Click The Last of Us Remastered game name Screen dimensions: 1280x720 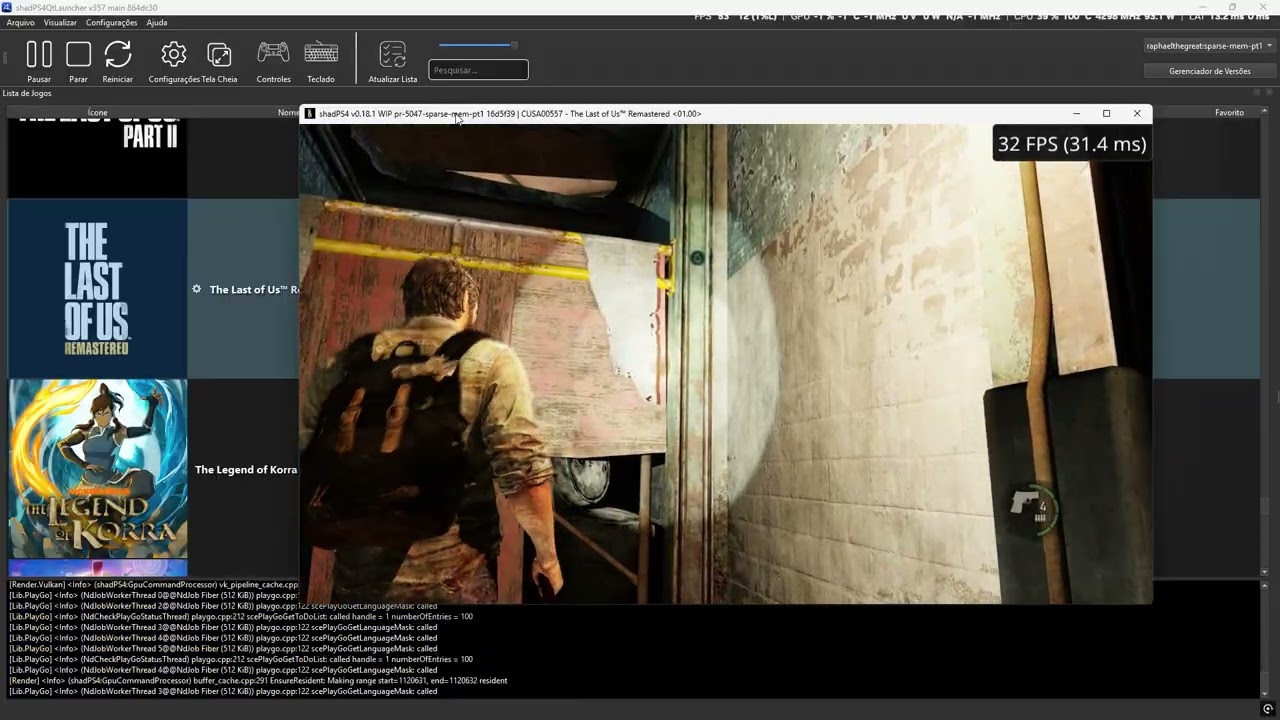point(254,289)
